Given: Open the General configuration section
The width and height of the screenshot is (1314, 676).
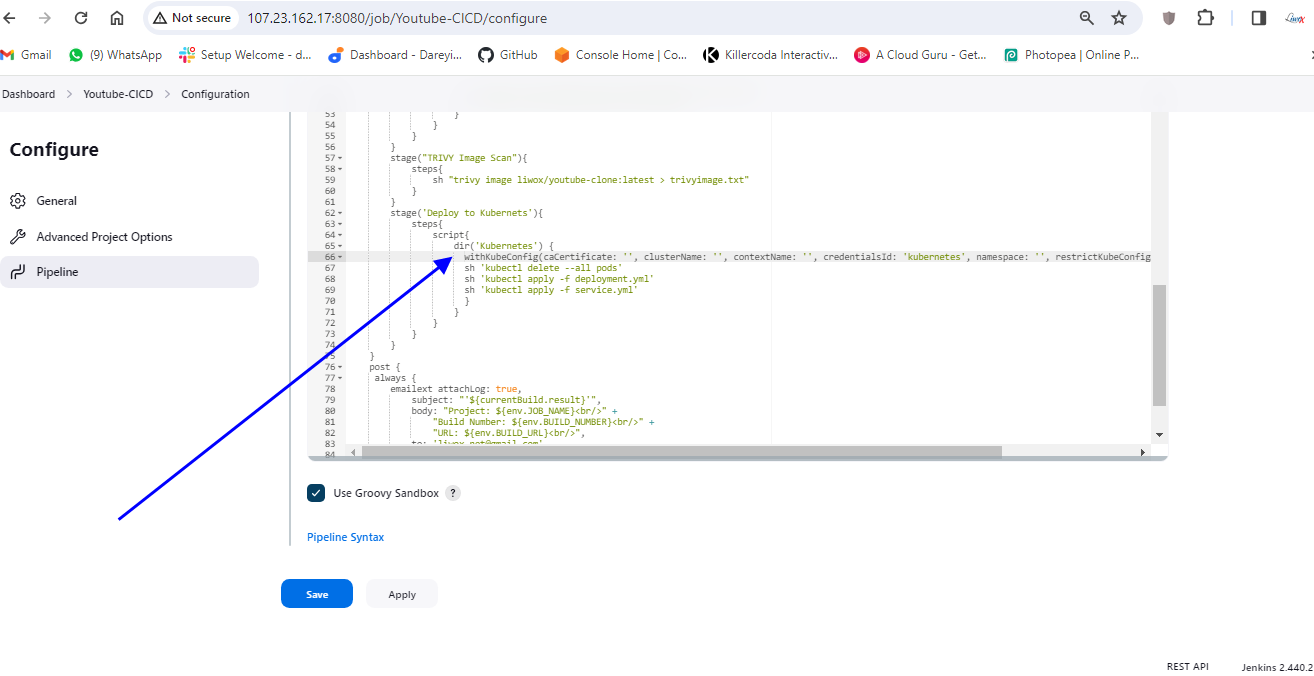Looking at the screenshot, I should pos(56,201).
